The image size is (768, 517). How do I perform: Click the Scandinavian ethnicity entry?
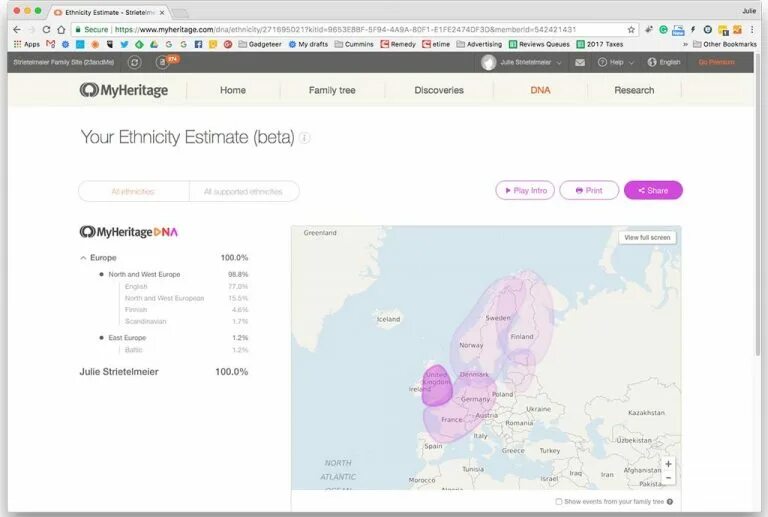tap(186, 322)
